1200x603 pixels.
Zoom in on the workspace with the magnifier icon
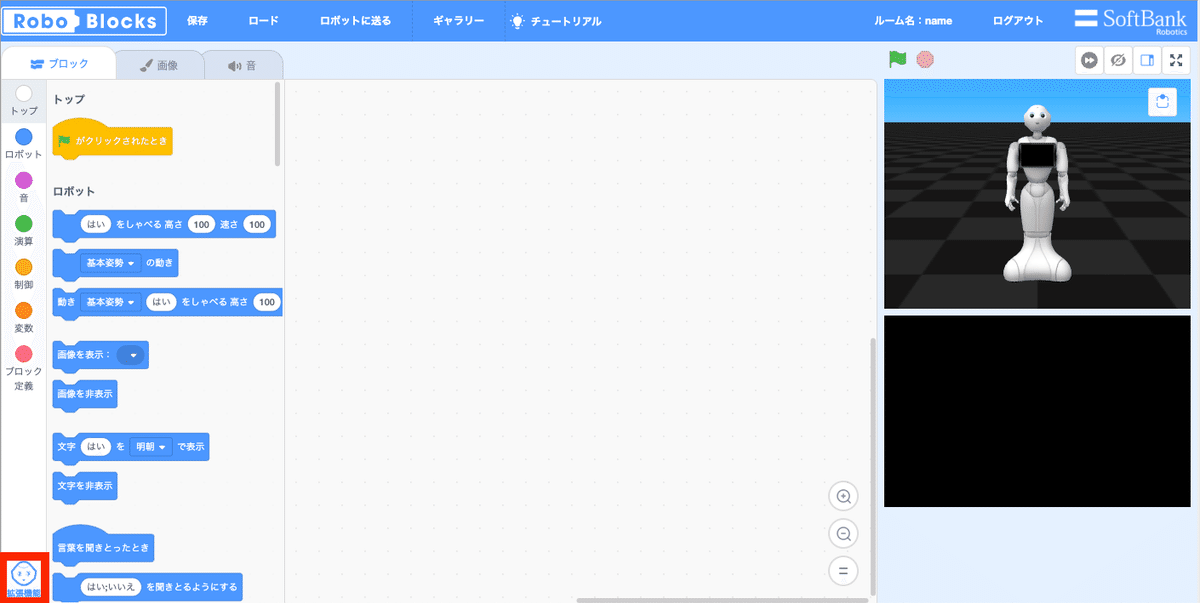pos(843,496)
